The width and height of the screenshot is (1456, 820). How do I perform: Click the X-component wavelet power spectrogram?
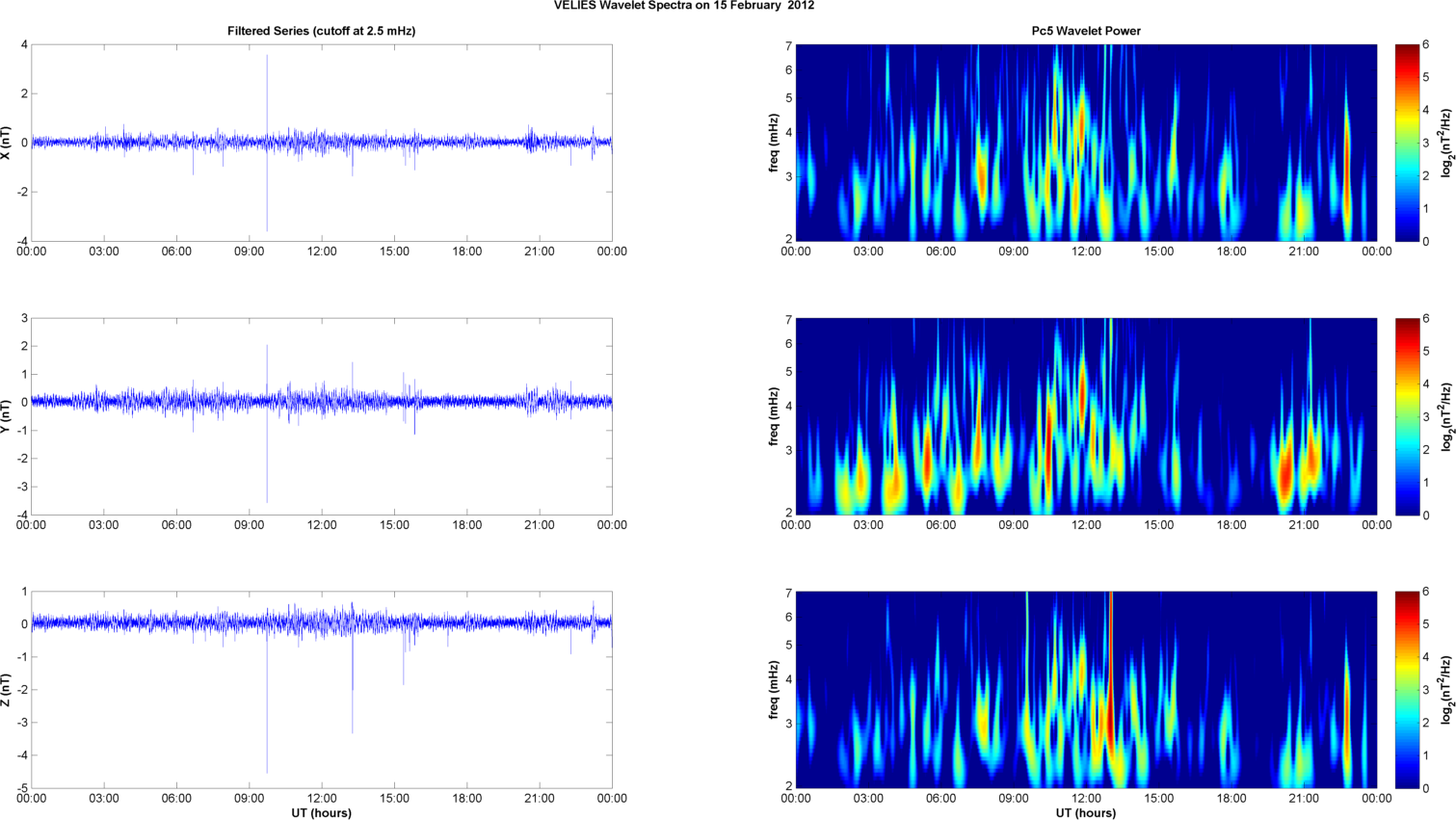pos(1086,143)
